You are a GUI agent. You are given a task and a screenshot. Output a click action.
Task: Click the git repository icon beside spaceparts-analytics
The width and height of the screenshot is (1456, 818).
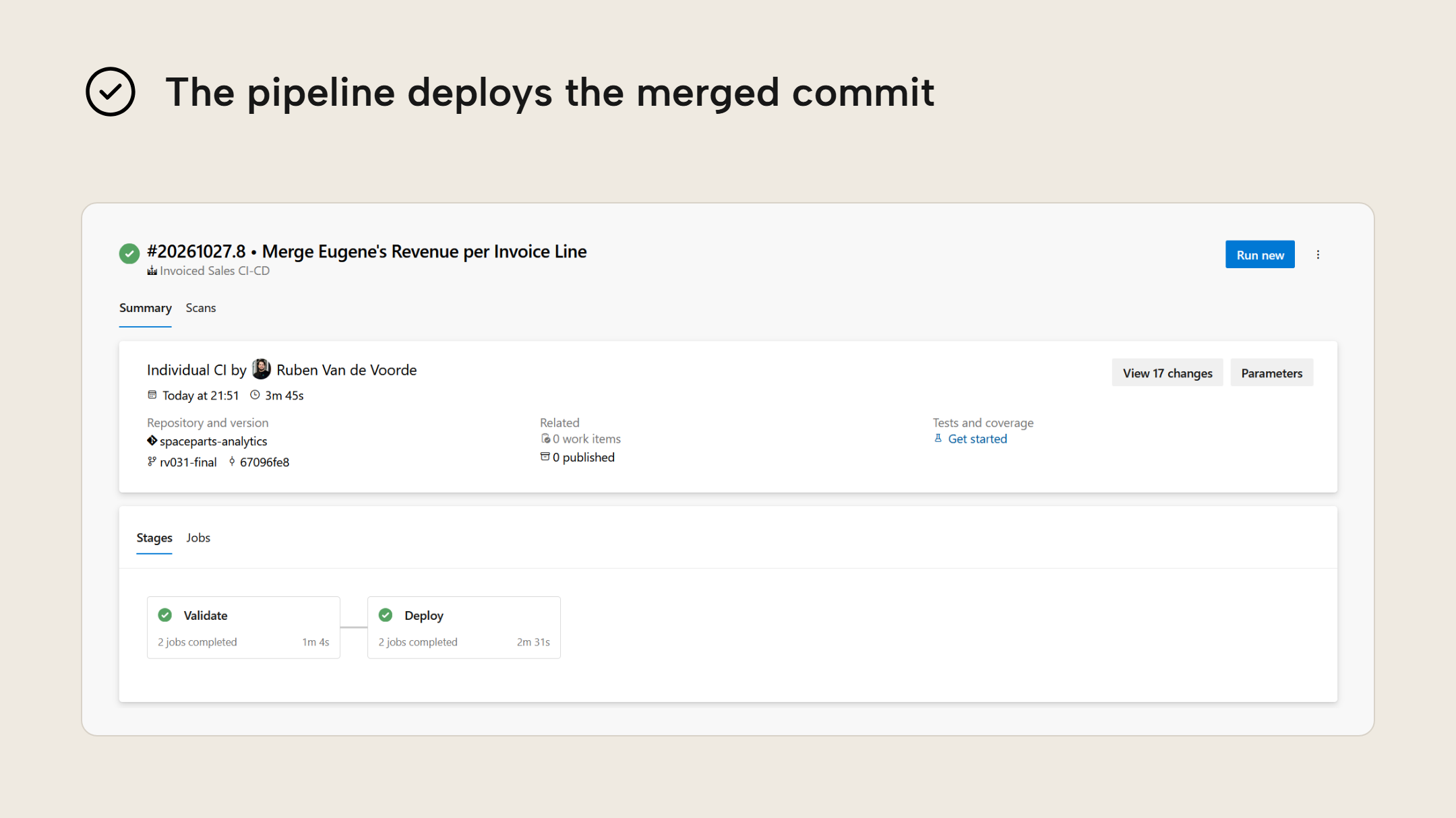152,441
